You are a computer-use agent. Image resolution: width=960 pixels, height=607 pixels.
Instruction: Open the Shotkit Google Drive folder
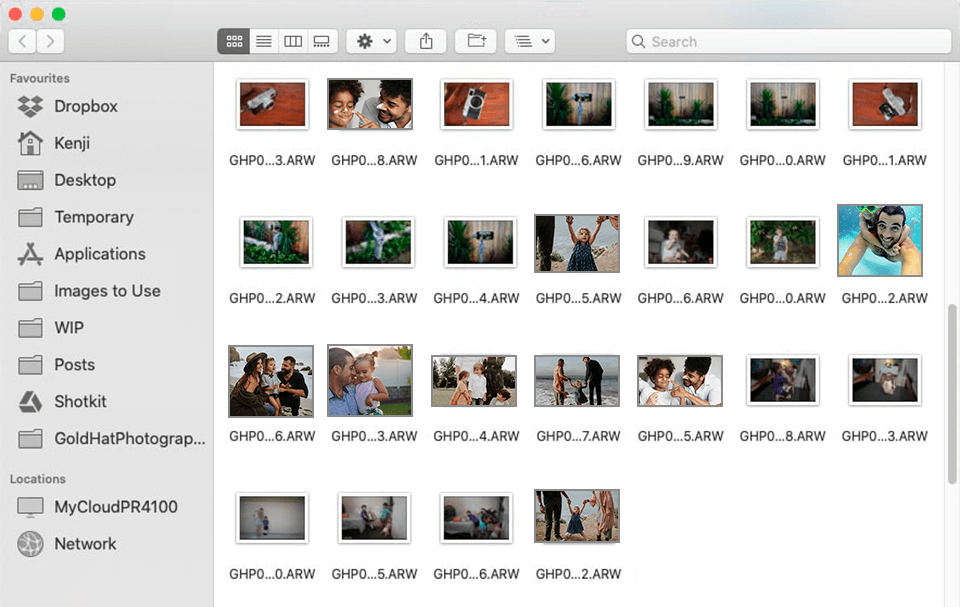pyautogui.click(x=78, y=401)
